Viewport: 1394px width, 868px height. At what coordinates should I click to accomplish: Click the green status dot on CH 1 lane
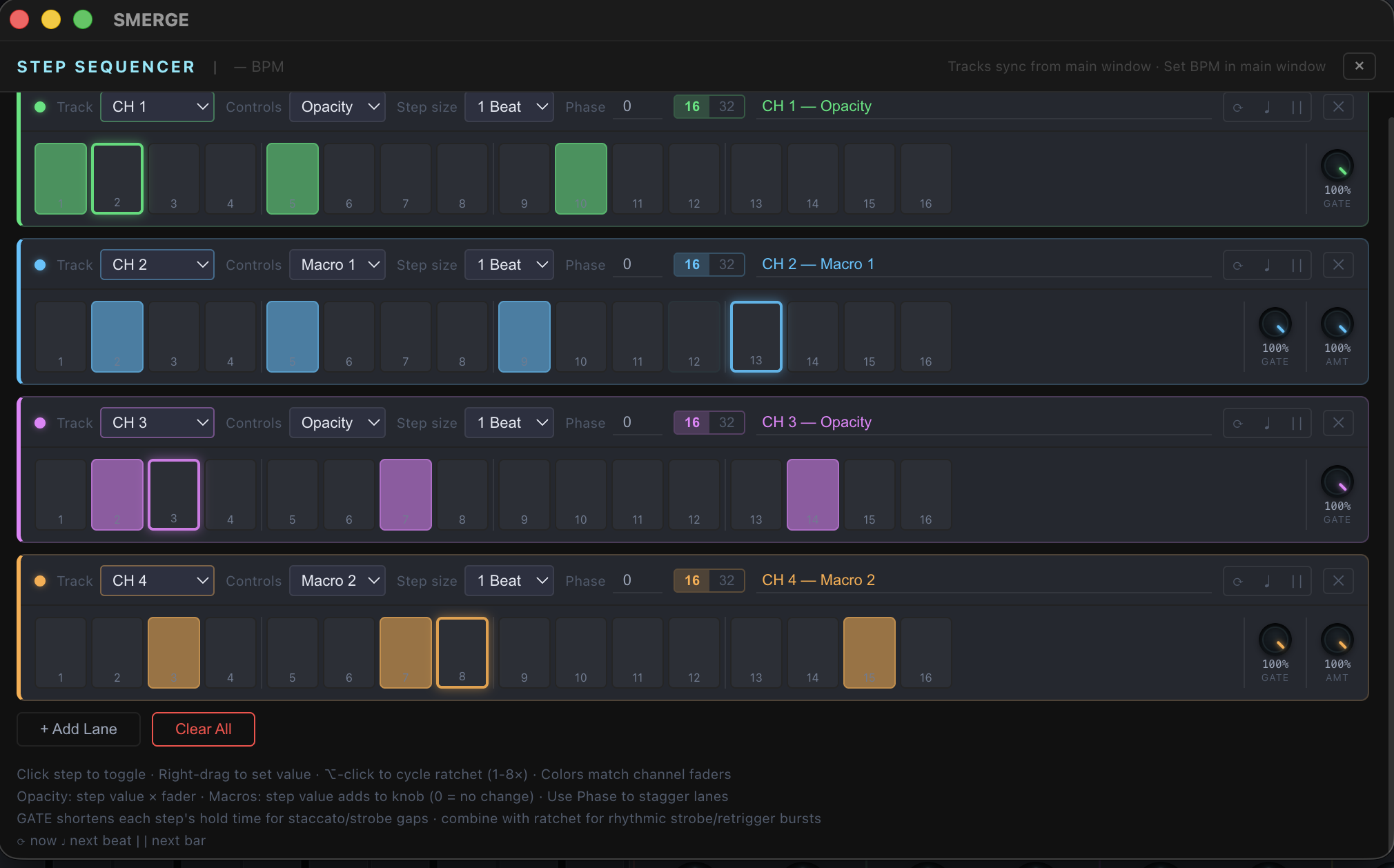tap(40, 107)
